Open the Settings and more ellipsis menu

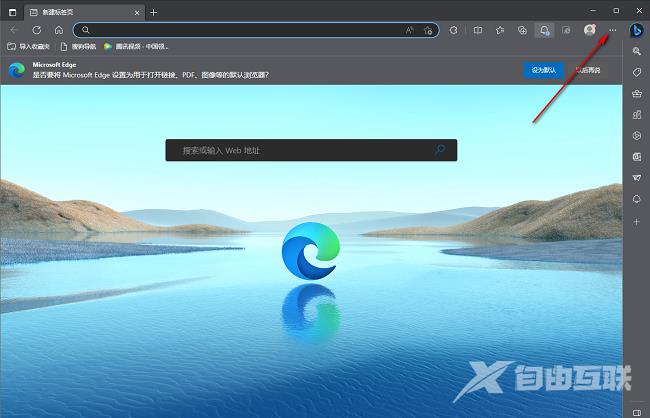[613, 30]
